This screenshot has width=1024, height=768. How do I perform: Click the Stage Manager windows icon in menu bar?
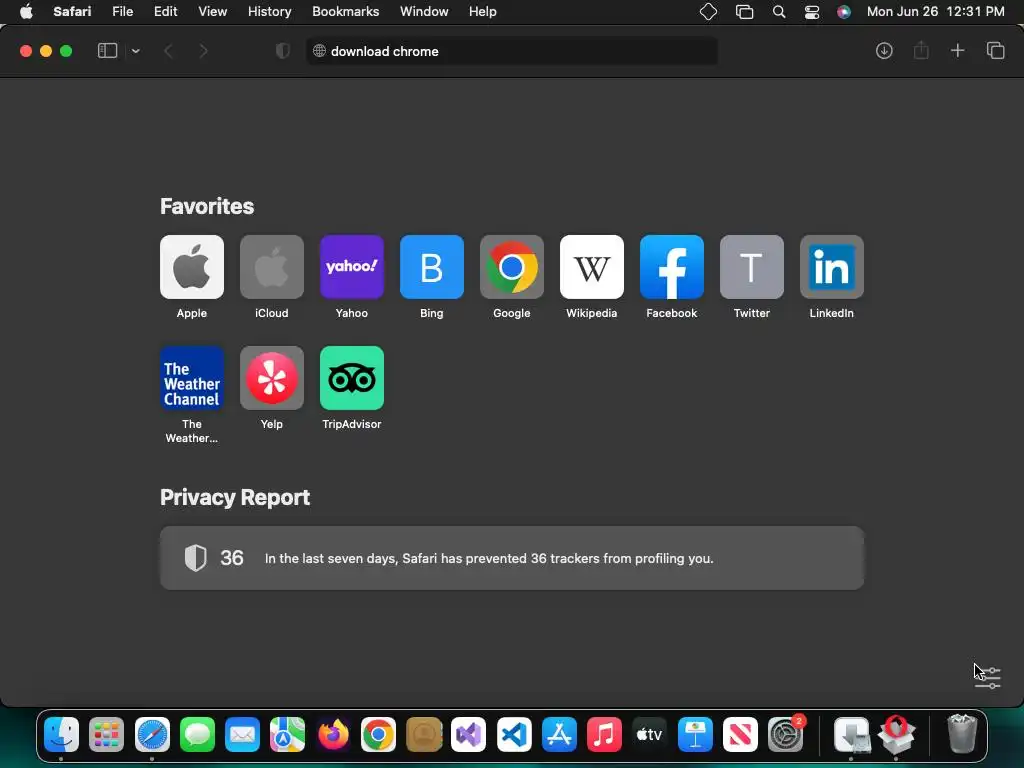coord(744,12)
